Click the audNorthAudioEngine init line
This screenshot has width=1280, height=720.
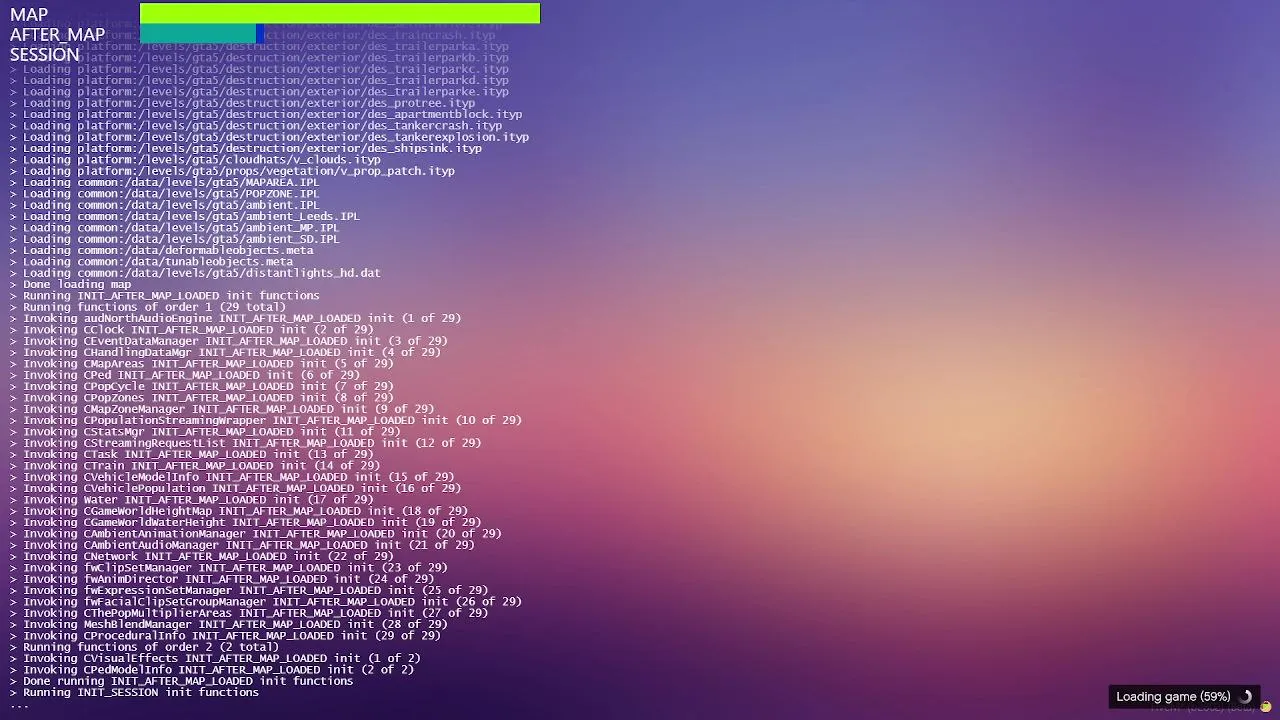(x=235, y=318)
